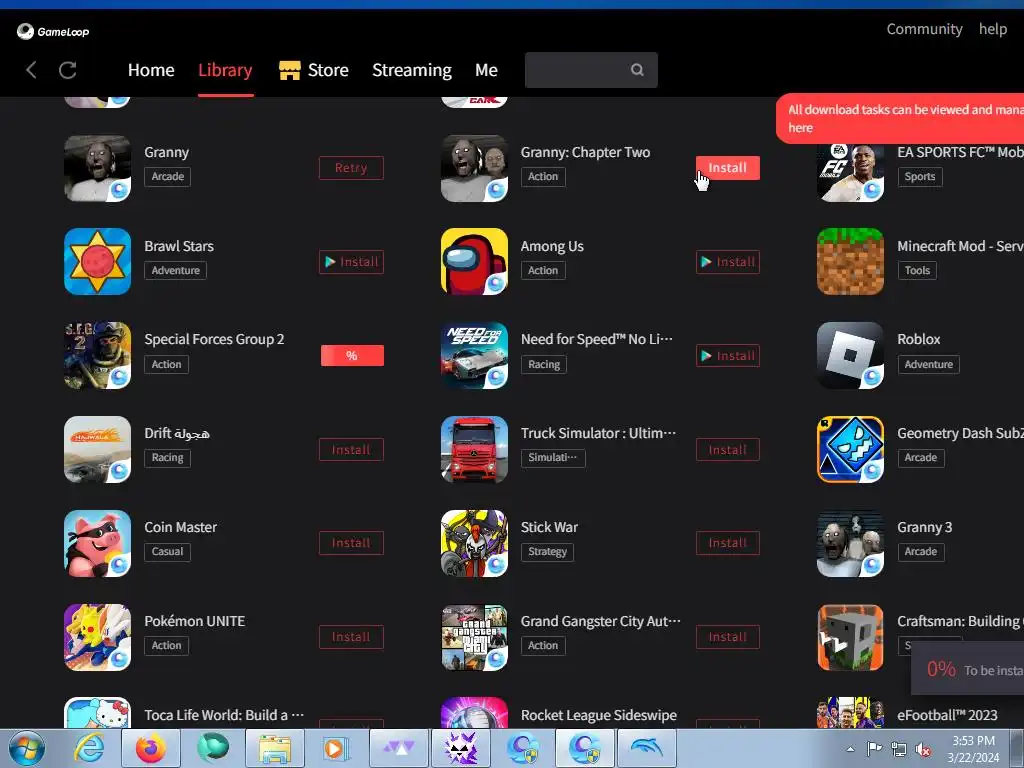The height and width of the screenshot is (768, 1024).
Task: Go to the Streaming tab
Action: coord(411,70)
